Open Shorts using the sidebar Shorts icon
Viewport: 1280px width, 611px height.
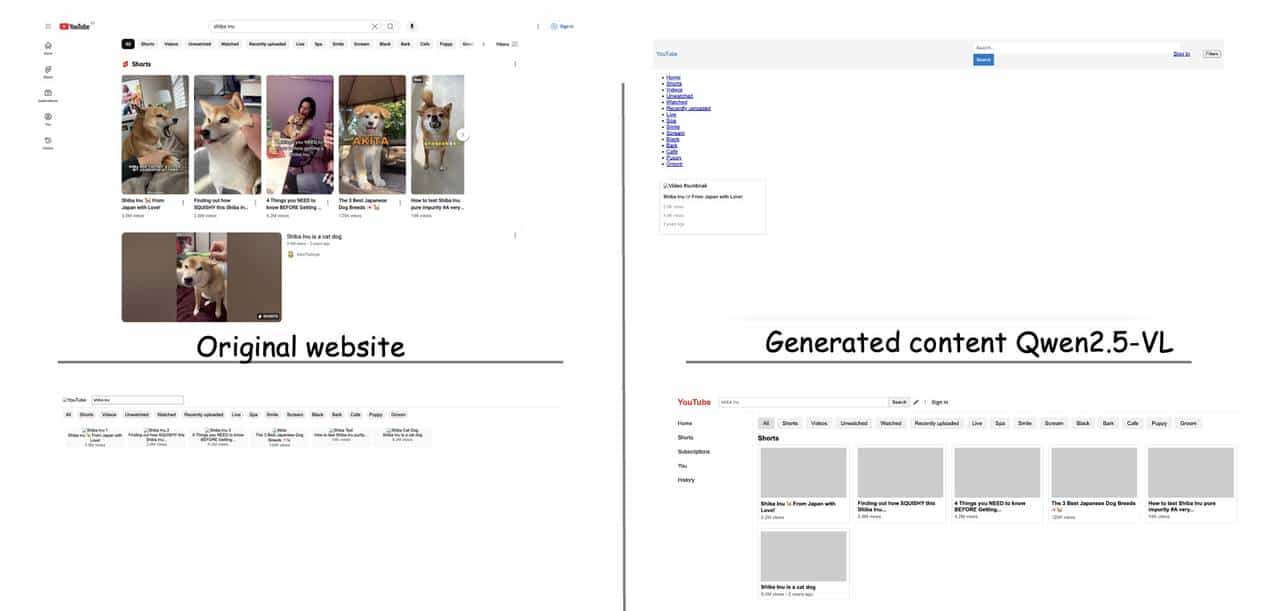tap(48, 68)
